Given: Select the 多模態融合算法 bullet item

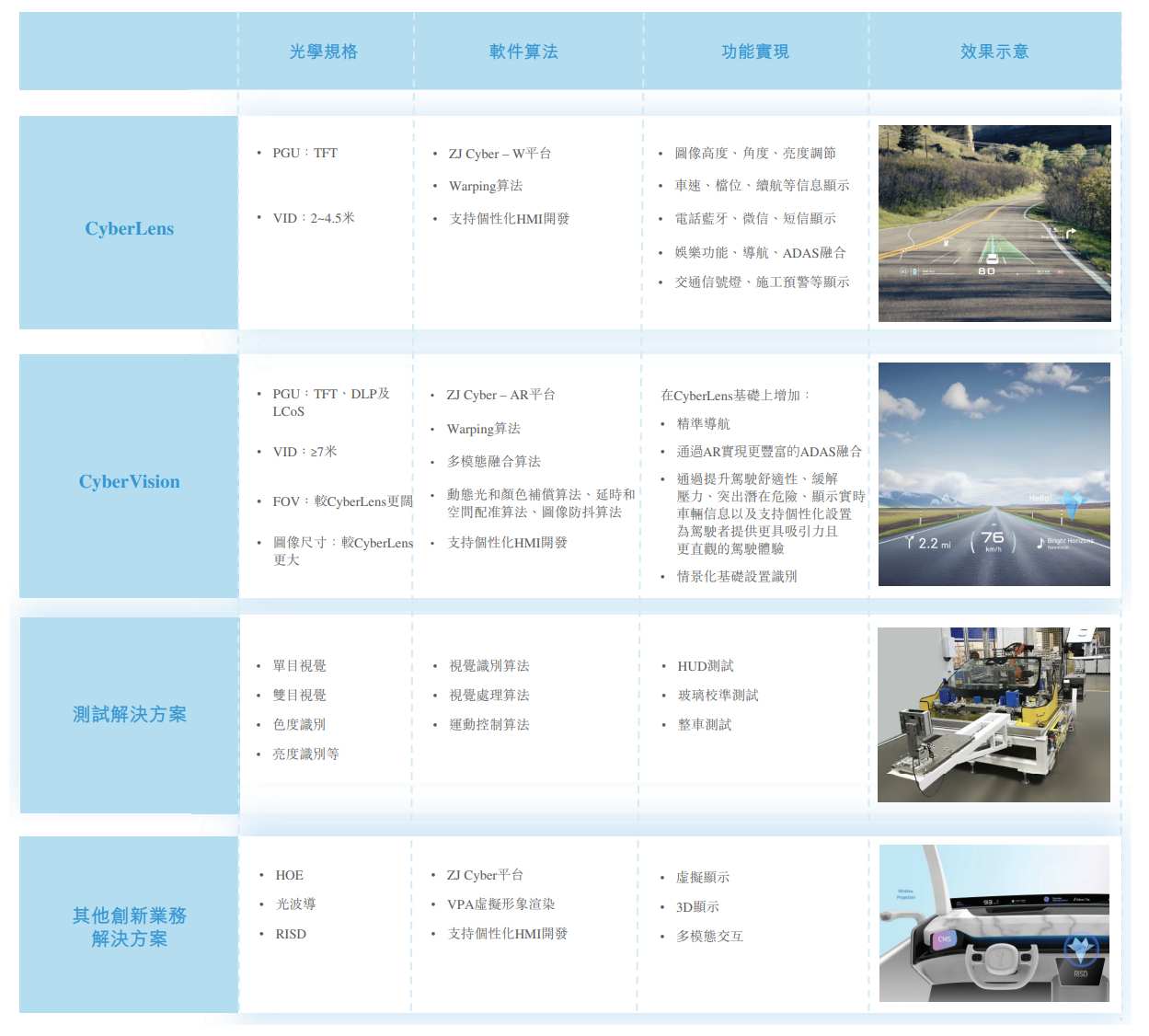Looking at the screenshot, I should point(493,462).
